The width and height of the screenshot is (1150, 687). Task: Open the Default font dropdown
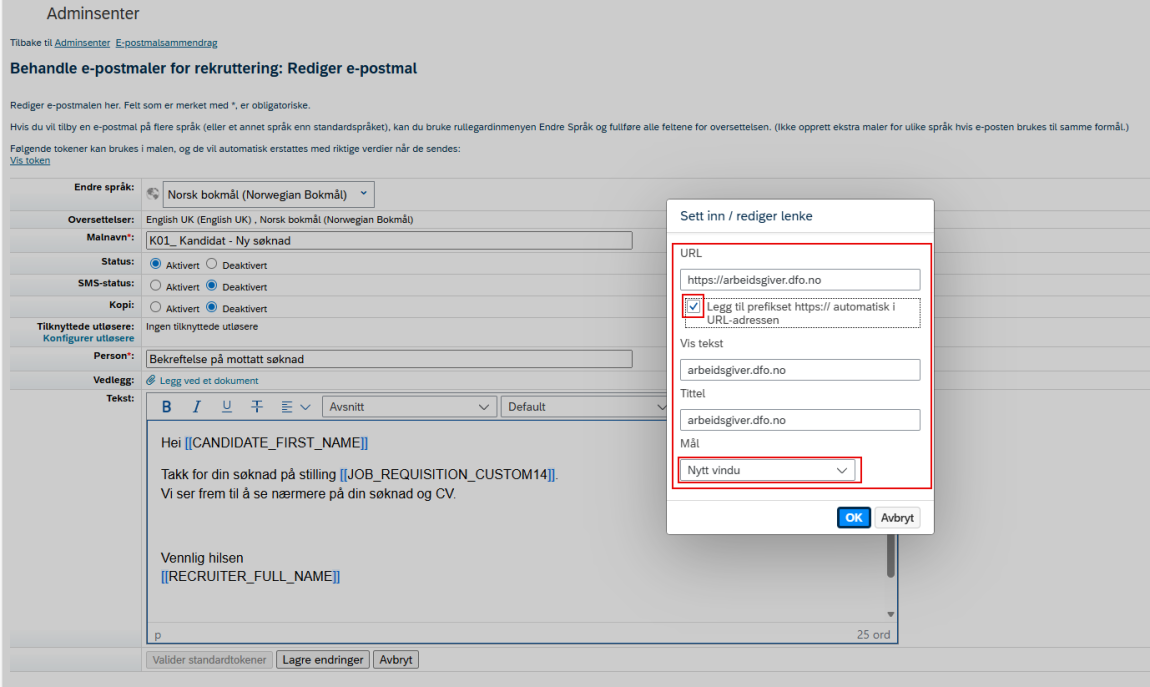tap(585, 407)
